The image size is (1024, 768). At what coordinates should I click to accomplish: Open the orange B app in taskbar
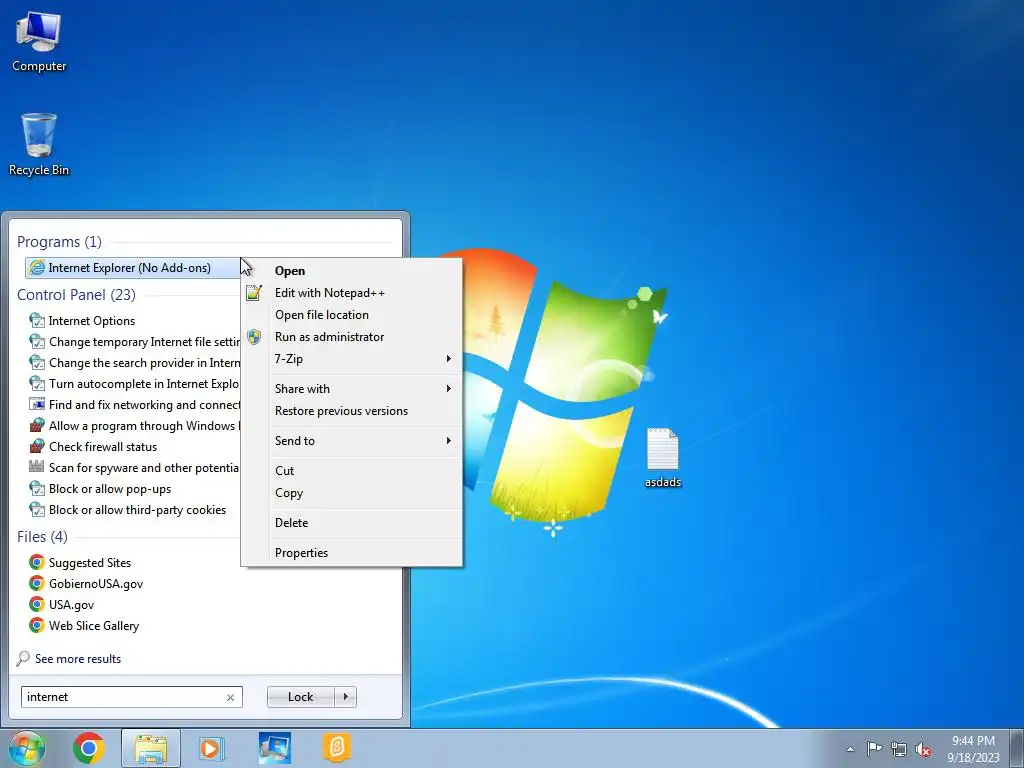[337, 748]
